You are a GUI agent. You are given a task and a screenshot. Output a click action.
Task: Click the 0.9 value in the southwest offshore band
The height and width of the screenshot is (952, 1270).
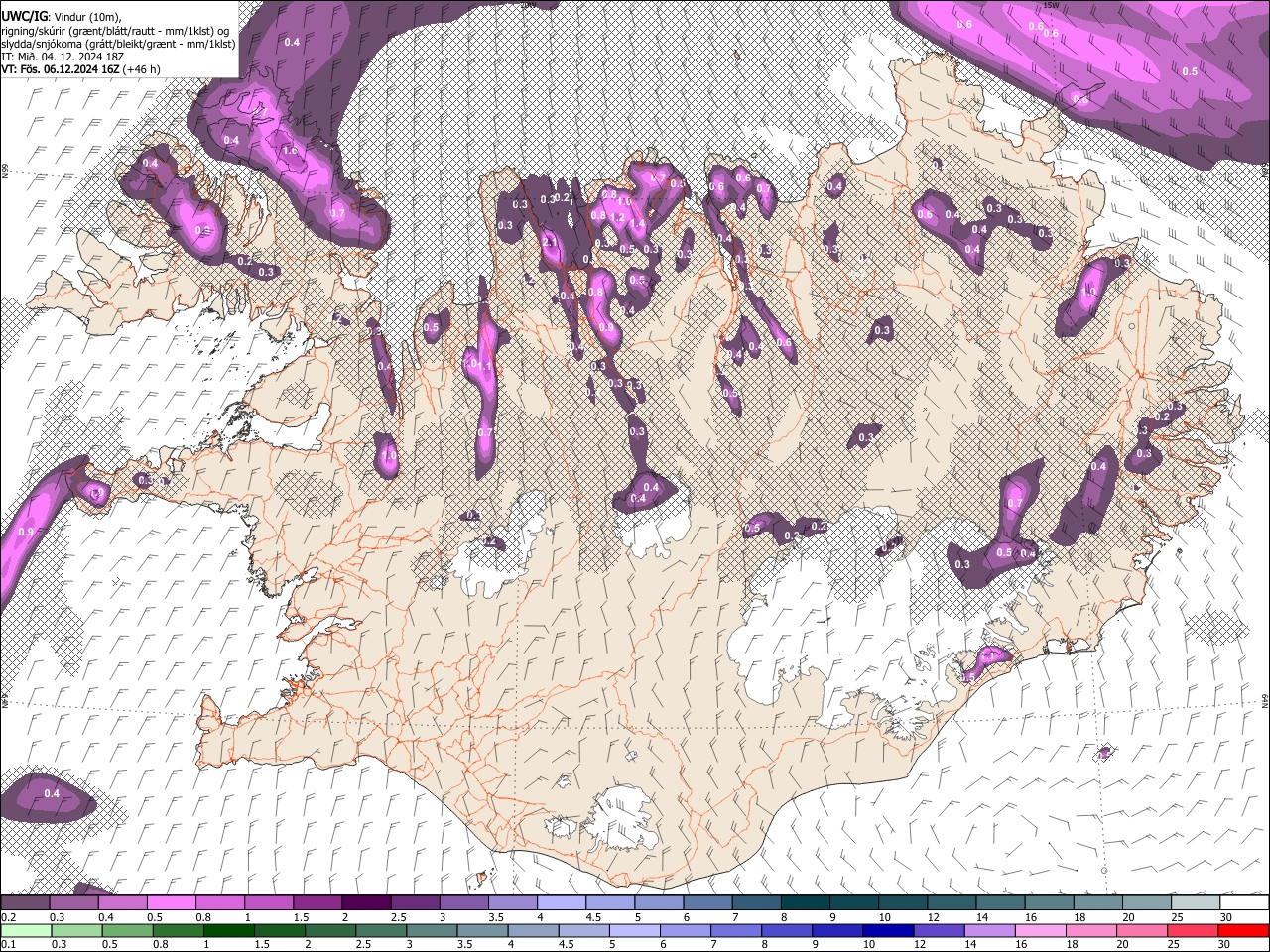[26, 533]
